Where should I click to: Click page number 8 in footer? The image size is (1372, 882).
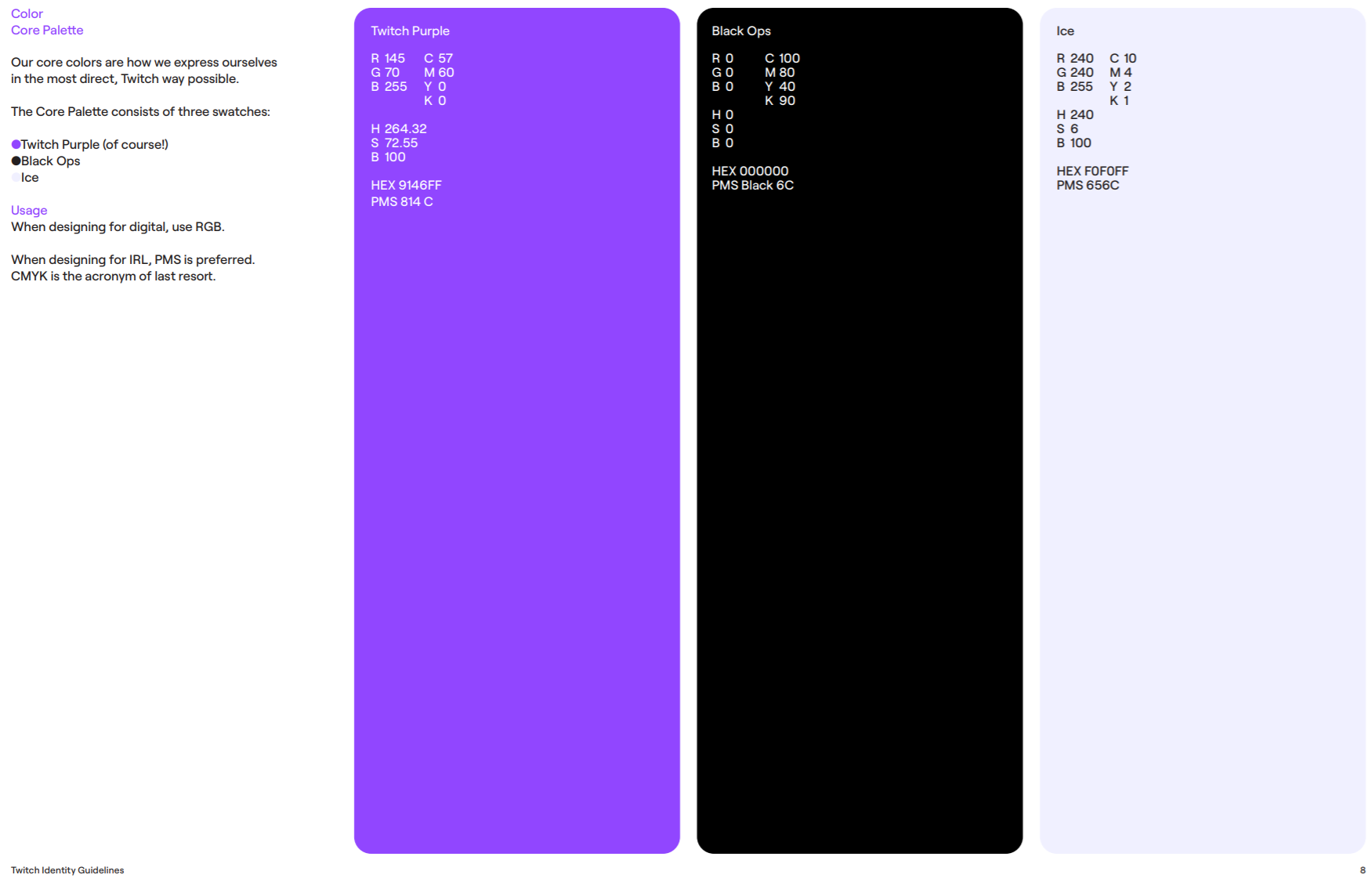tap(1363, 870)
